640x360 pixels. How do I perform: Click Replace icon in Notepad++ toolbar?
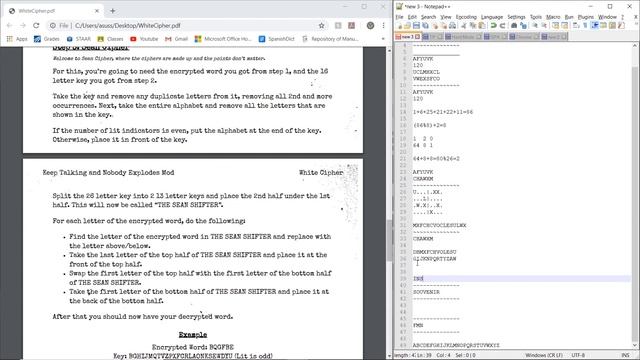coord(523,26)
